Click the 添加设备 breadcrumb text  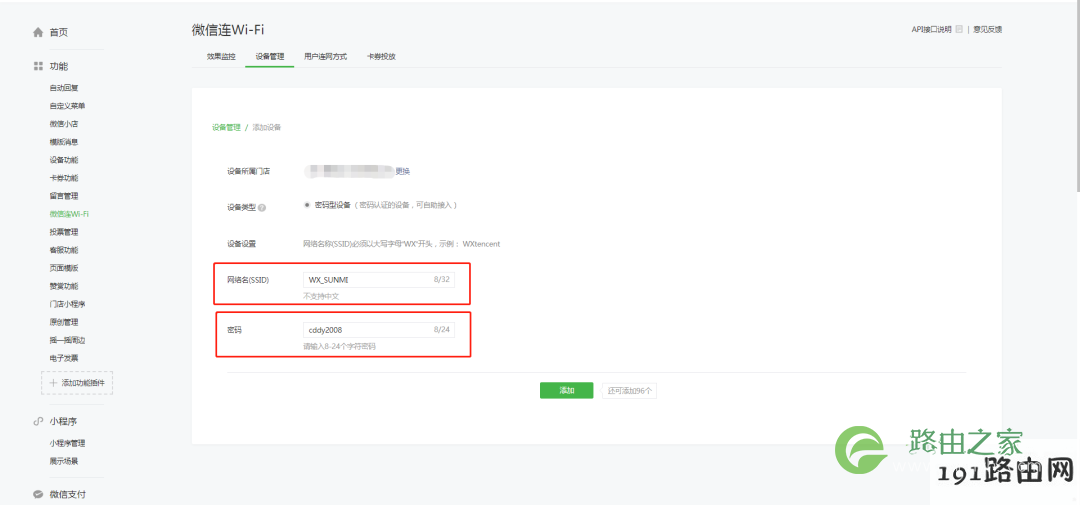click(x=267, y=127)
